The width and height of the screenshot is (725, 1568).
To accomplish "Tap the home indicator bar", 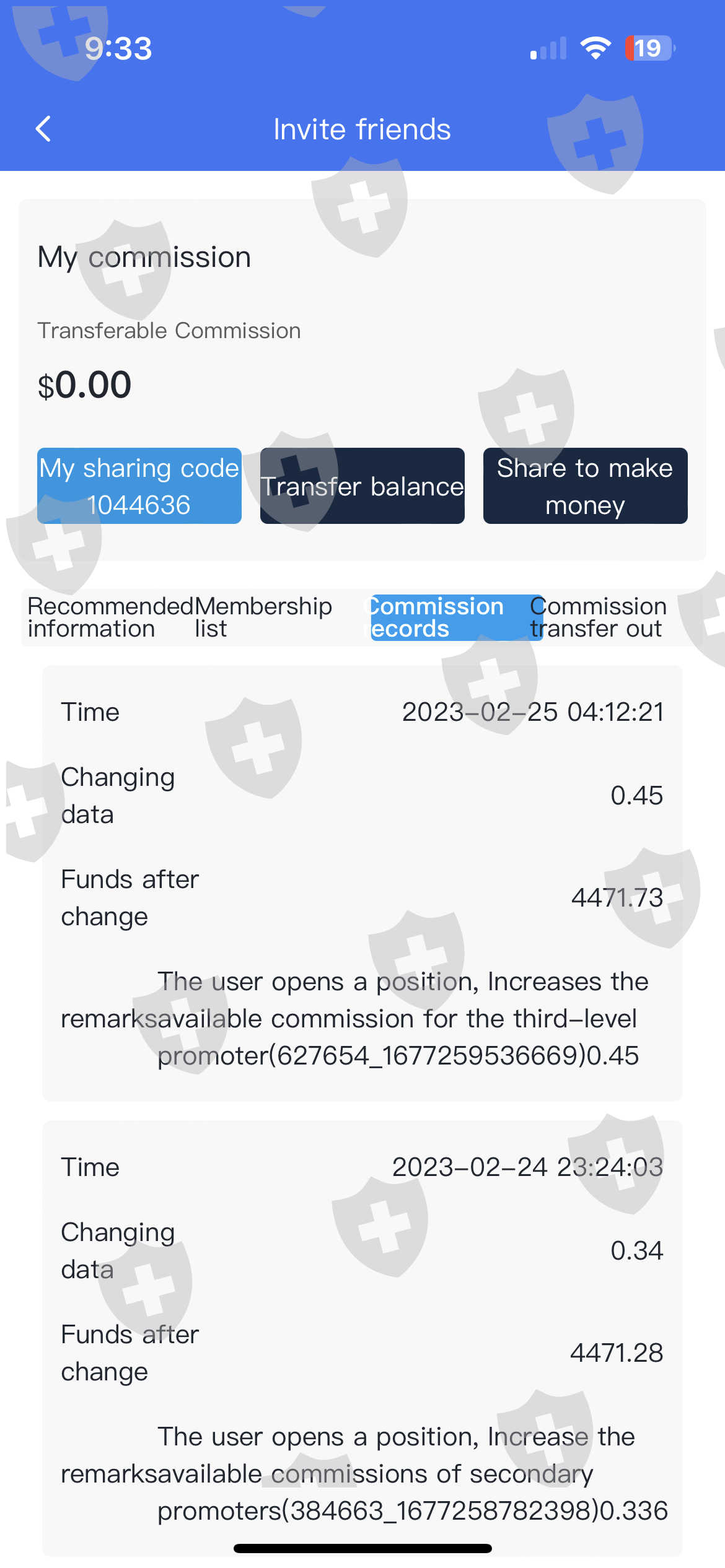I will [362, 1549].
